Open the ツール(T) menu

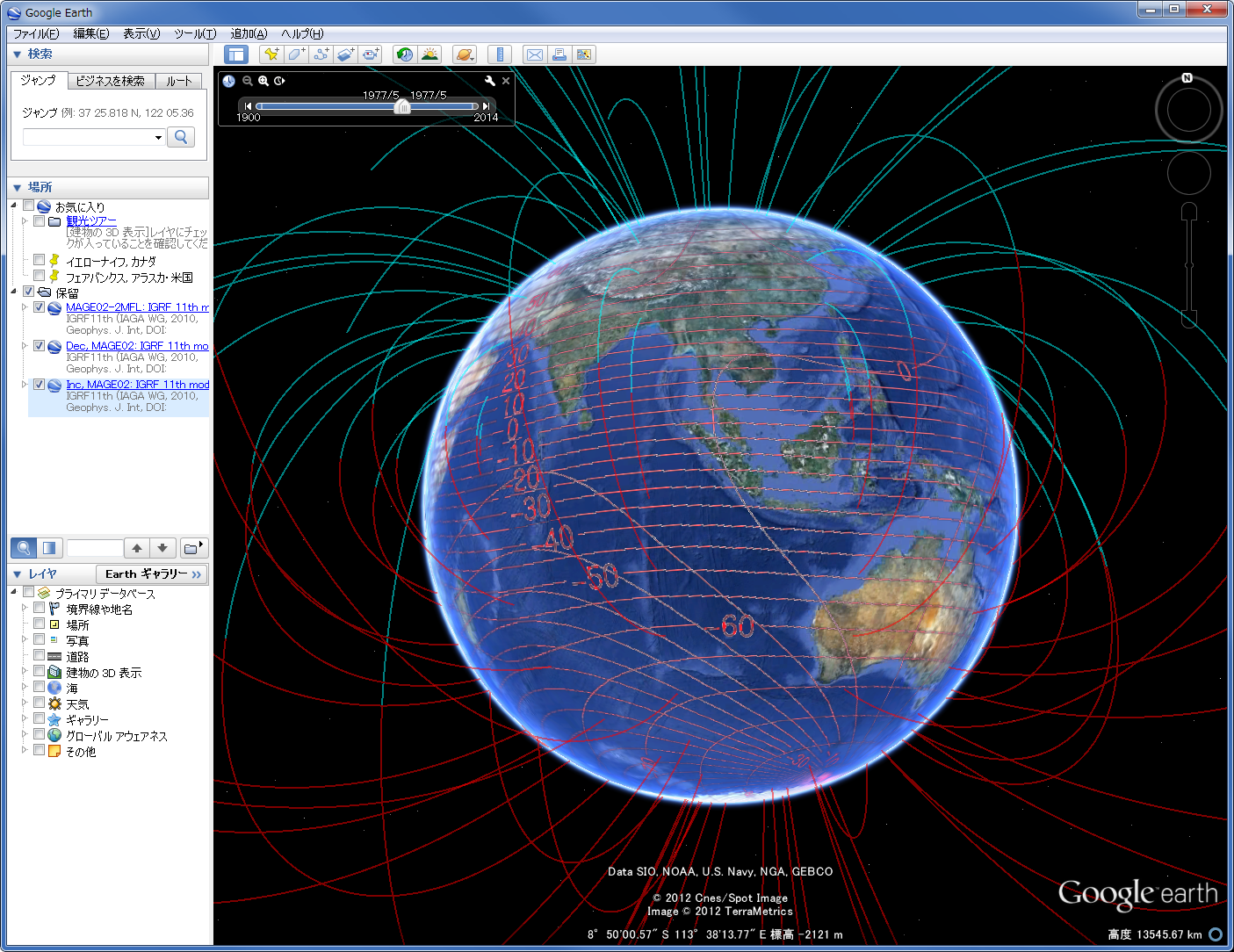pos(194,33)
